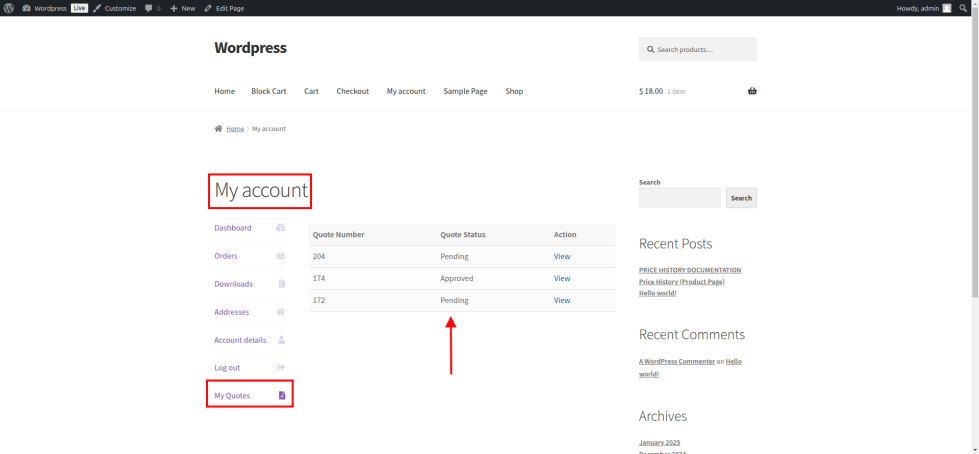979x454 pixels.
Task: Click the admin bar search magnifier icon
Action: point(963,8)
